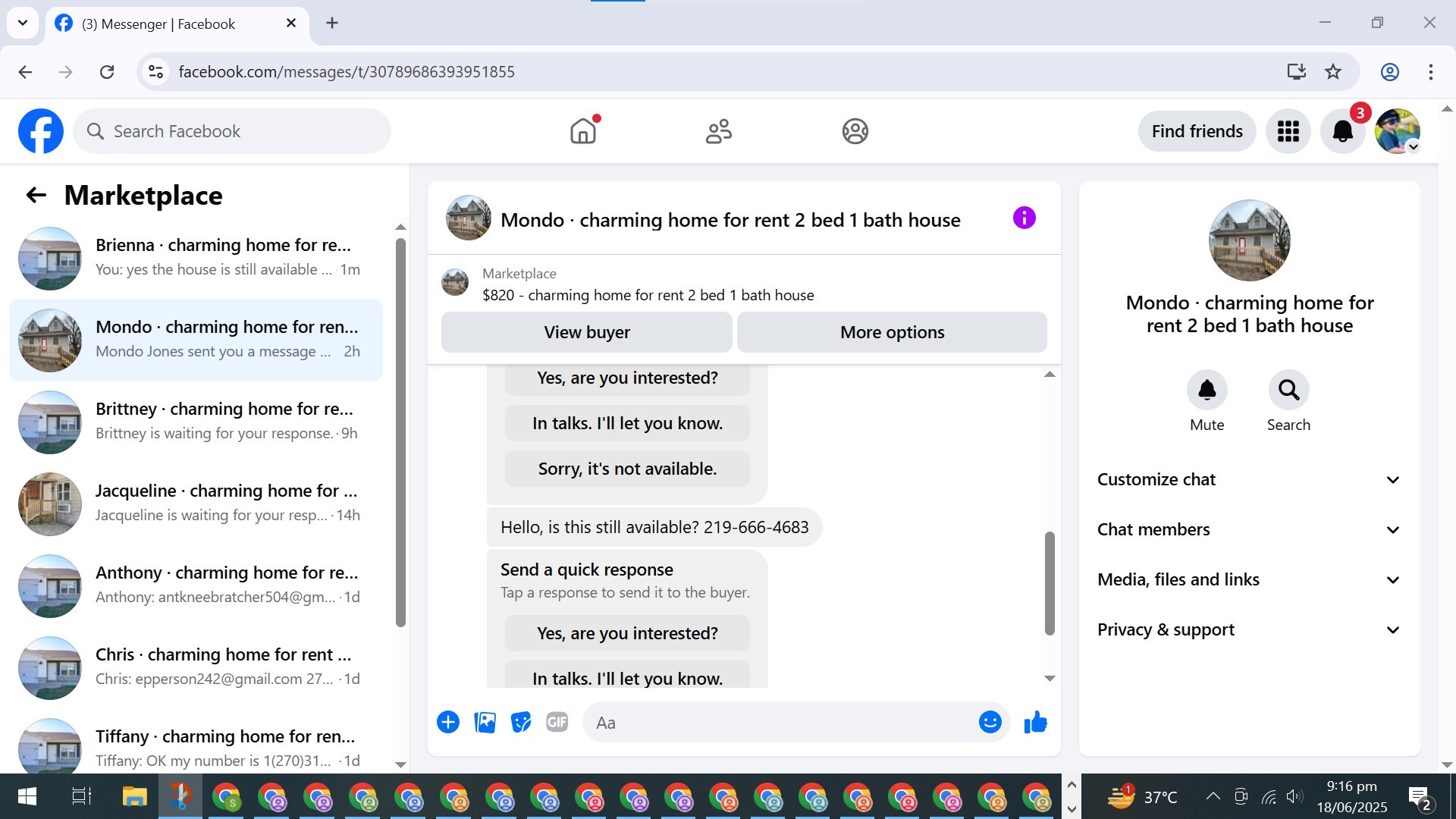Open Chrome three-dot menu
The width and height of the screenshot is (1456, 819).
tap(1431, 72)
